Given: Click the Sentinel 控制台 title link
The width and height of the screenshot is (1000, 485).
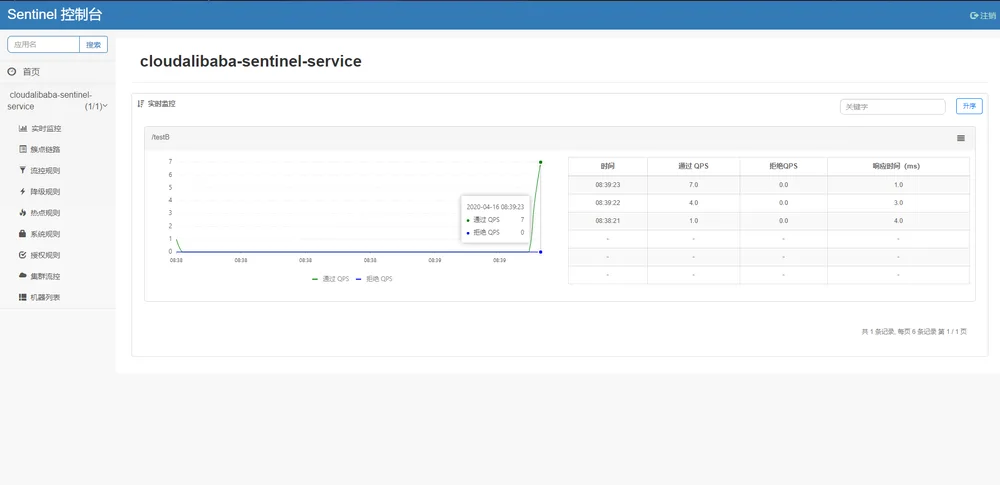Looking at the screenshot, I should [x=55, y=15].
